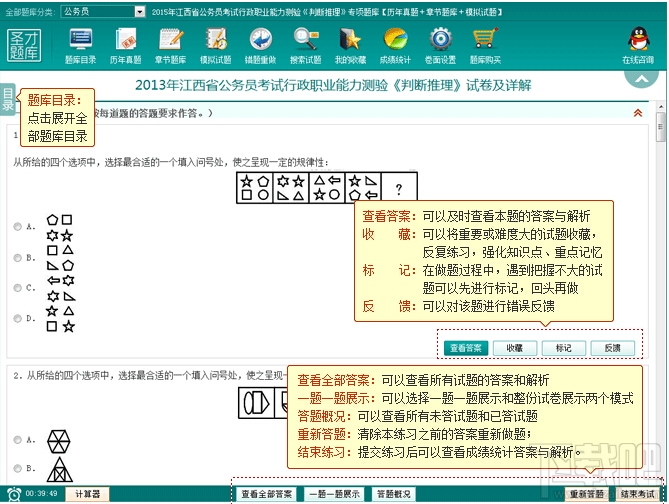Click the 圣才题库 logo

coord(24,46)
